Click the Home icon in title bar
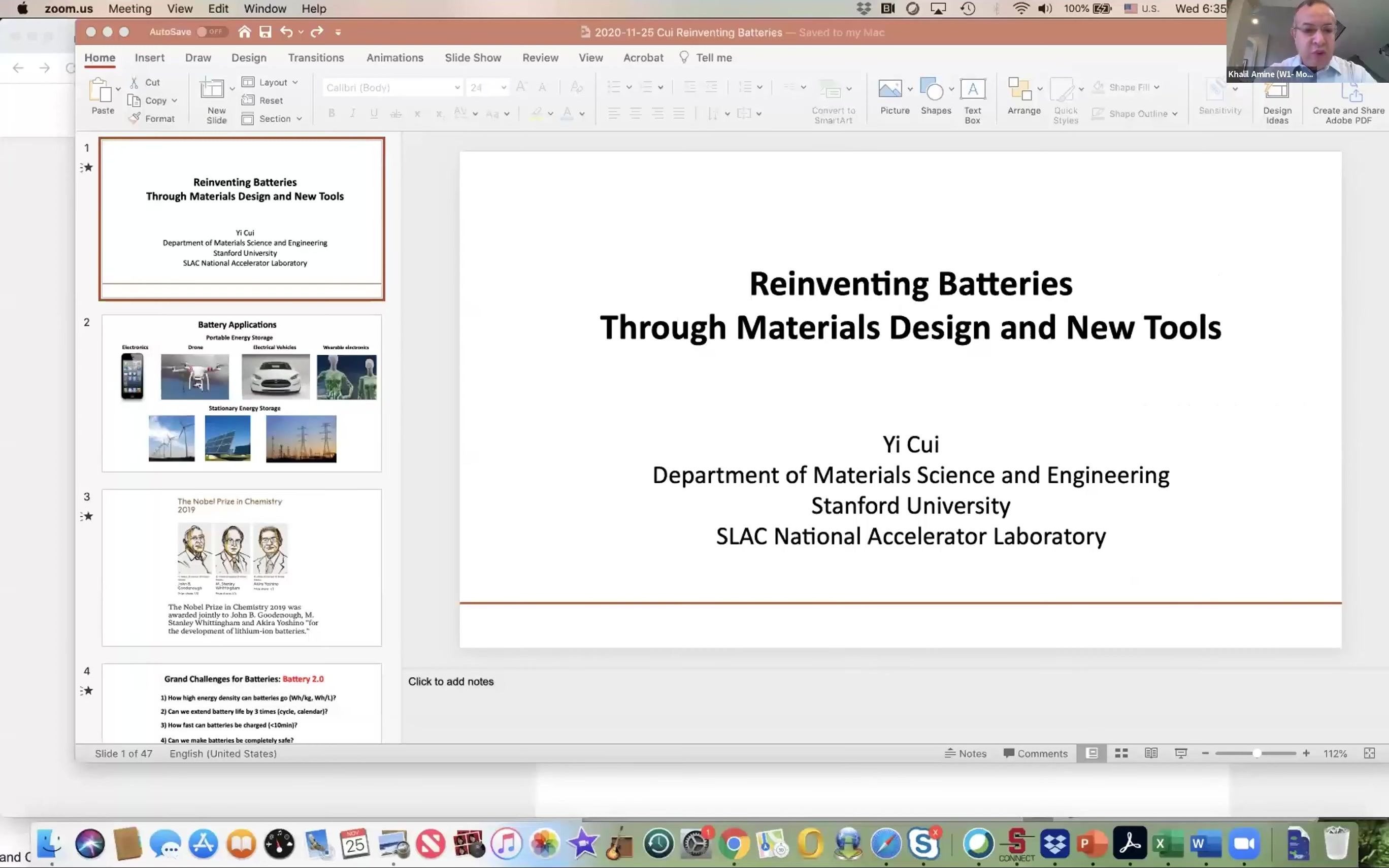1389x868 pixels. 245,32
